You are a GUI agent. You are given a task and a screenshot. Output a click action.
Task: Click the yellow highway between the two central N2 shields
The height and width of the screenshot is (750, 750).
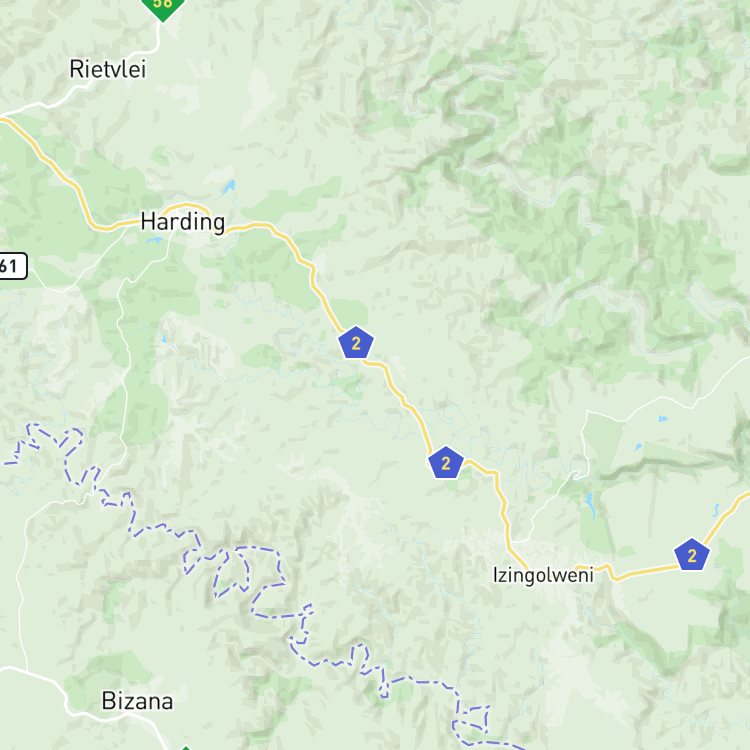(x=402, y=399)
